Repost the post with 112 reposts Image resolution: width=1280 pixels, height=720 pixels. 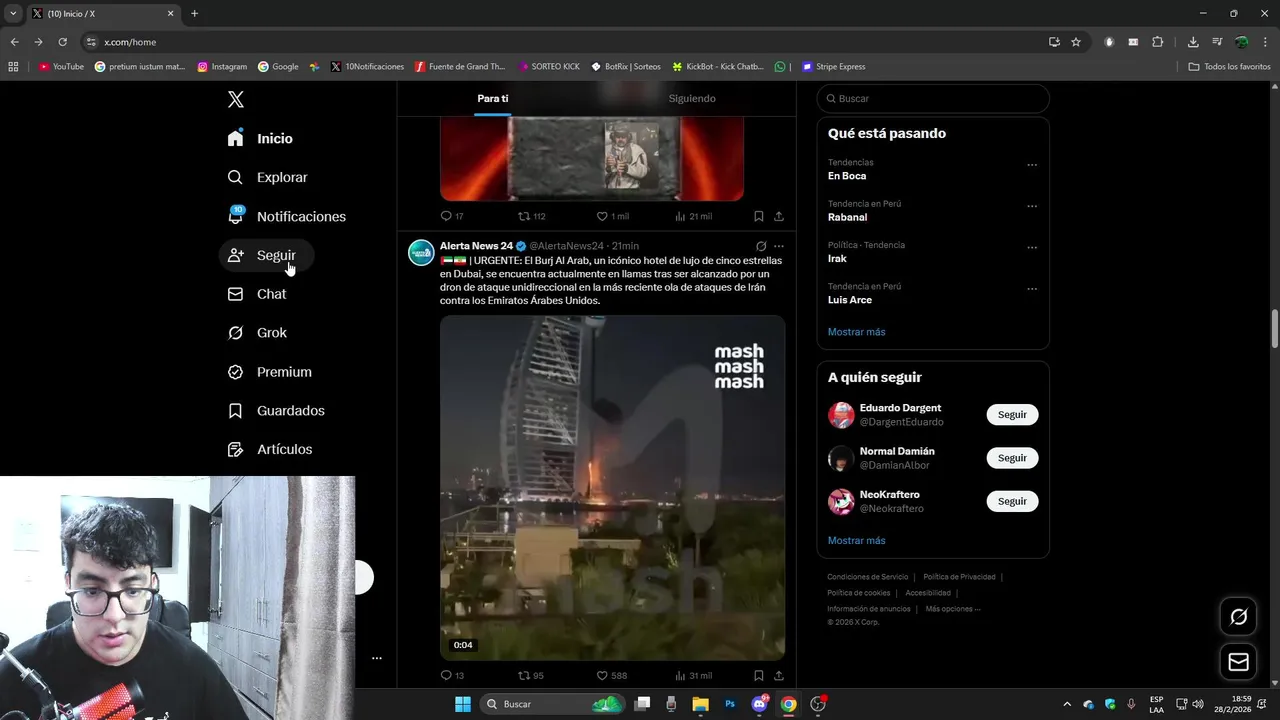pos(531,216)
